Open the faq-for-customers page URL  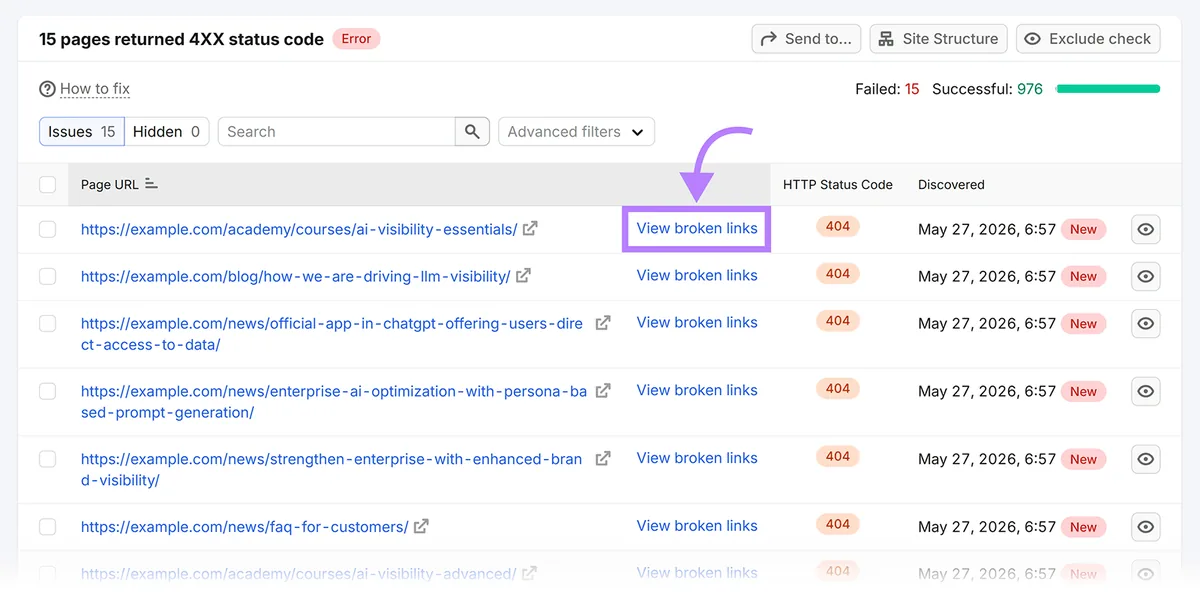click(x=244, y=526)
